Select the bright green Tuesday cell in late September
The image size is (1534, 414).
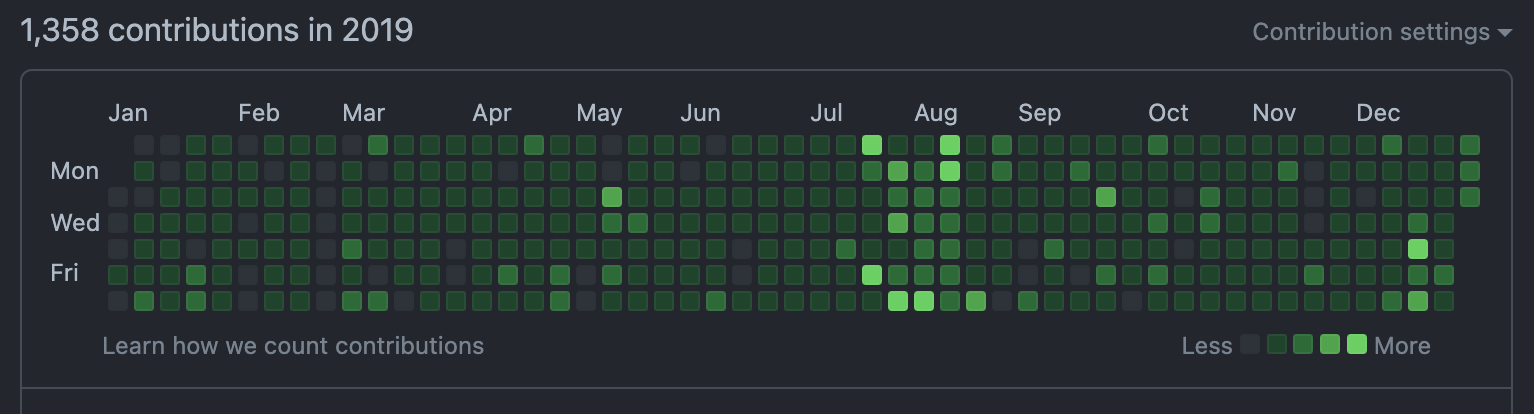click(x=1106, y=197)
